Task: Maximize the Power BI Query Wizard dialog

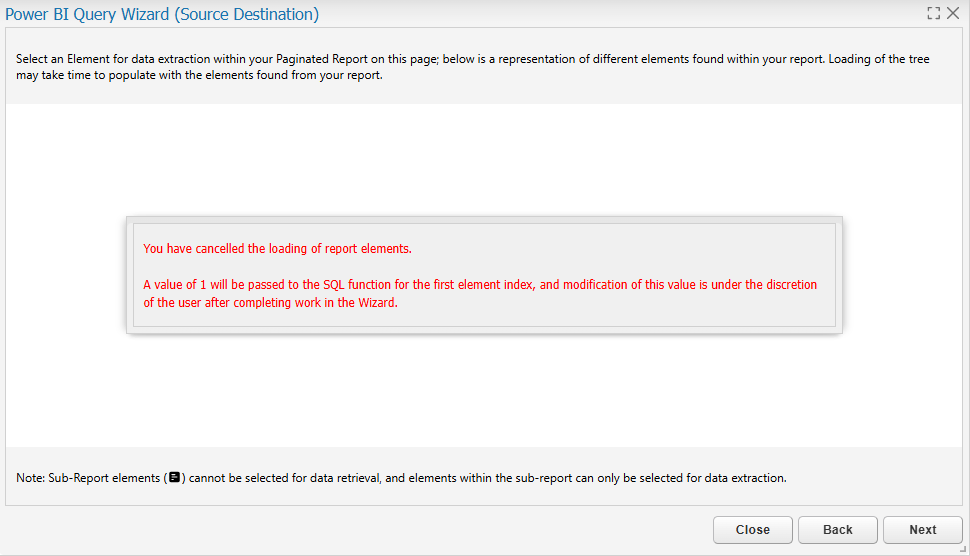Action: pos(934,13)
